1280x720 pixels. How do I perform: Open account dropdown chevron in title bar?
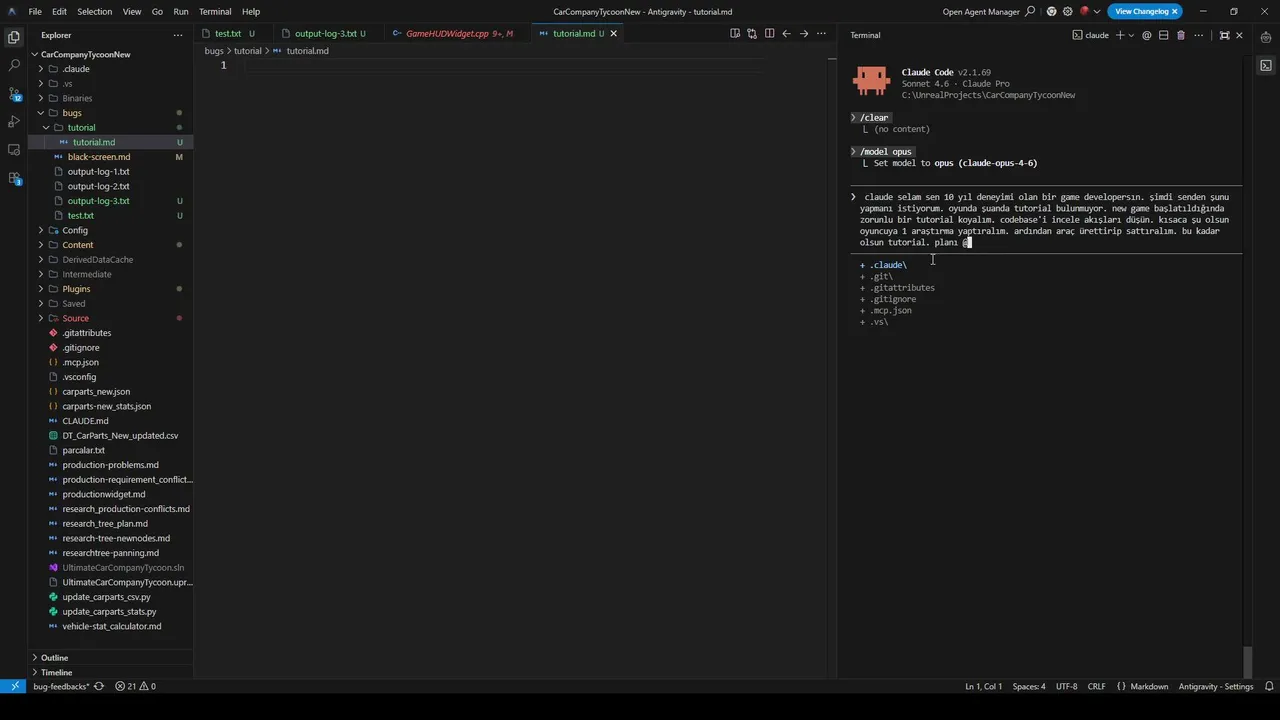[1097, 11]
